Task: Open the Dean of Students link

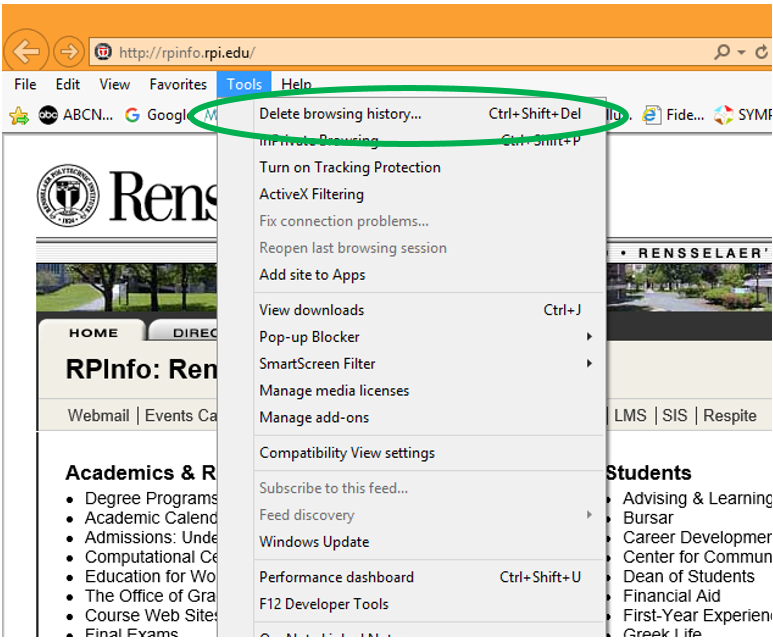Action: click(x=689, y=576)
